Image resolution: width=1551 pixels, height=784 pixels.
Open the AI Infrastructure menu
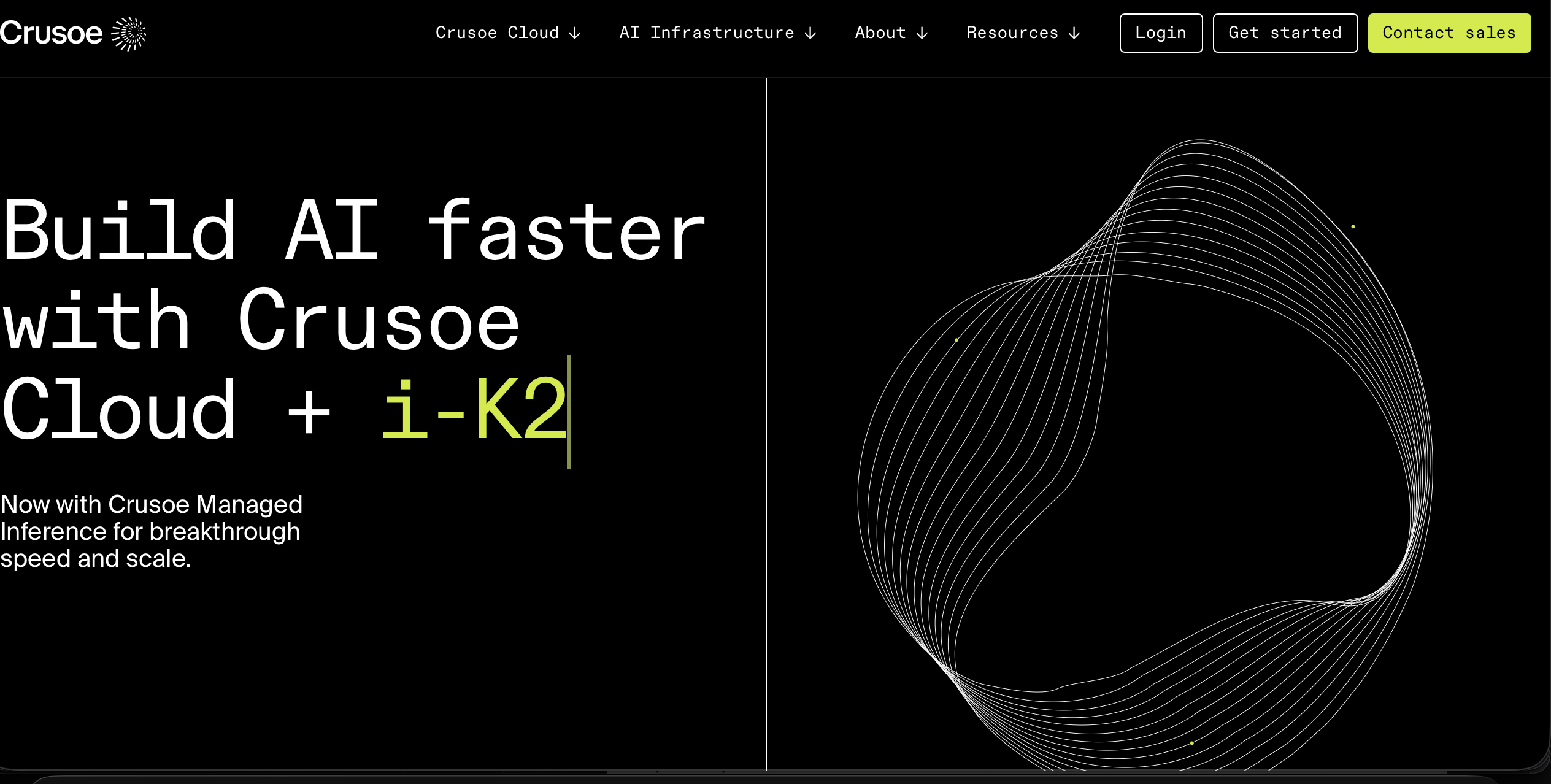click(707, 33)
